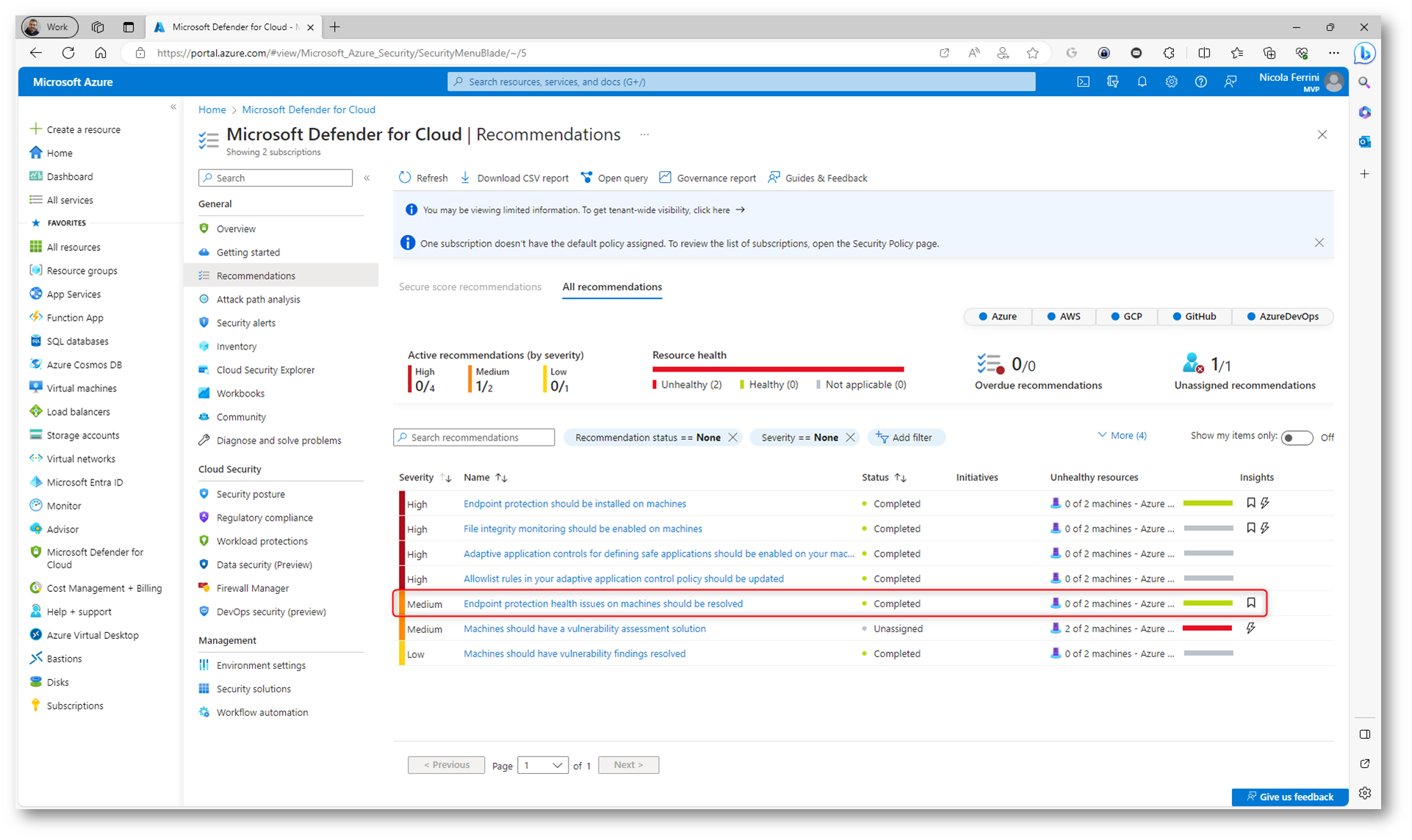
Task: Click Download CSV report icon
Action: pyautogui.click(x=466, y=178)
